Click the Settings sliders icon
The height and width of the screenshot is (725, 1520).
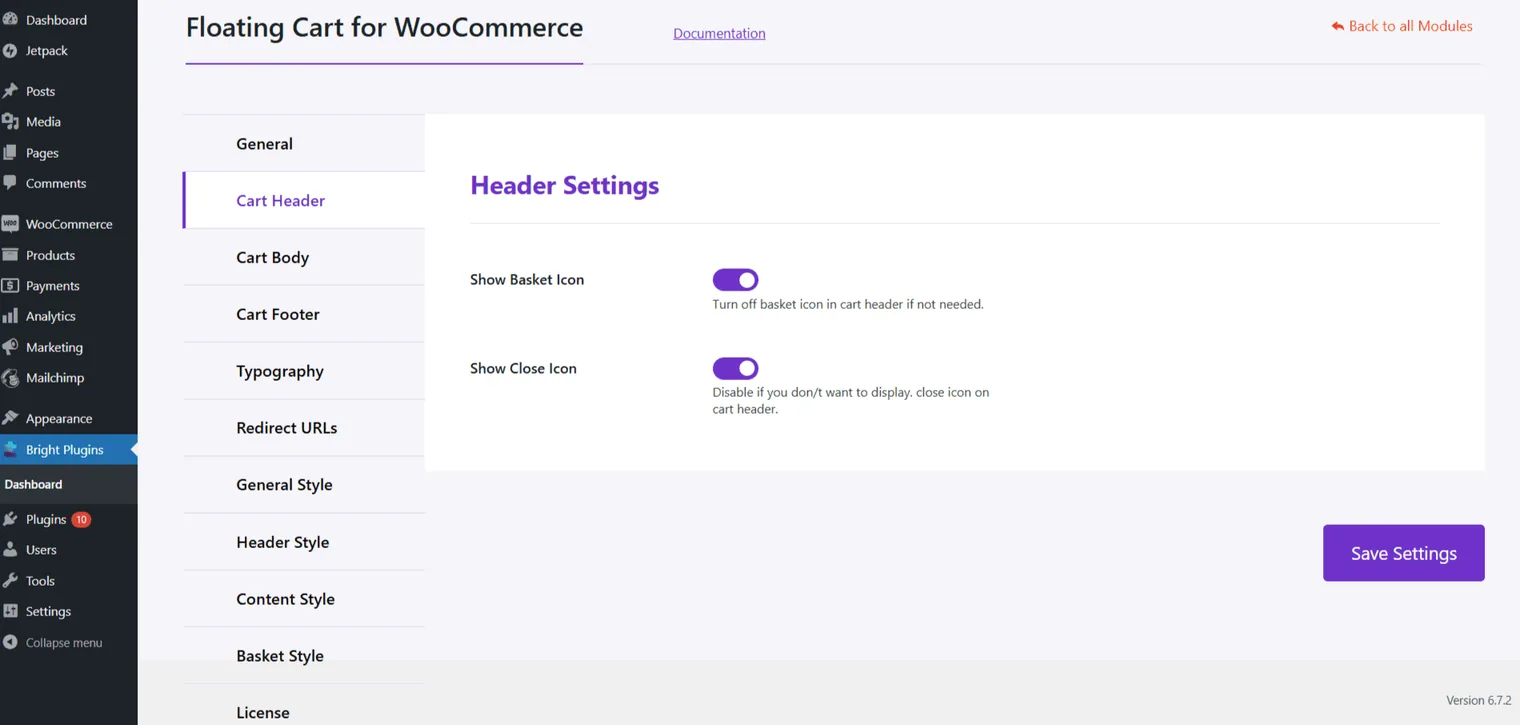[x=10, y=611]
